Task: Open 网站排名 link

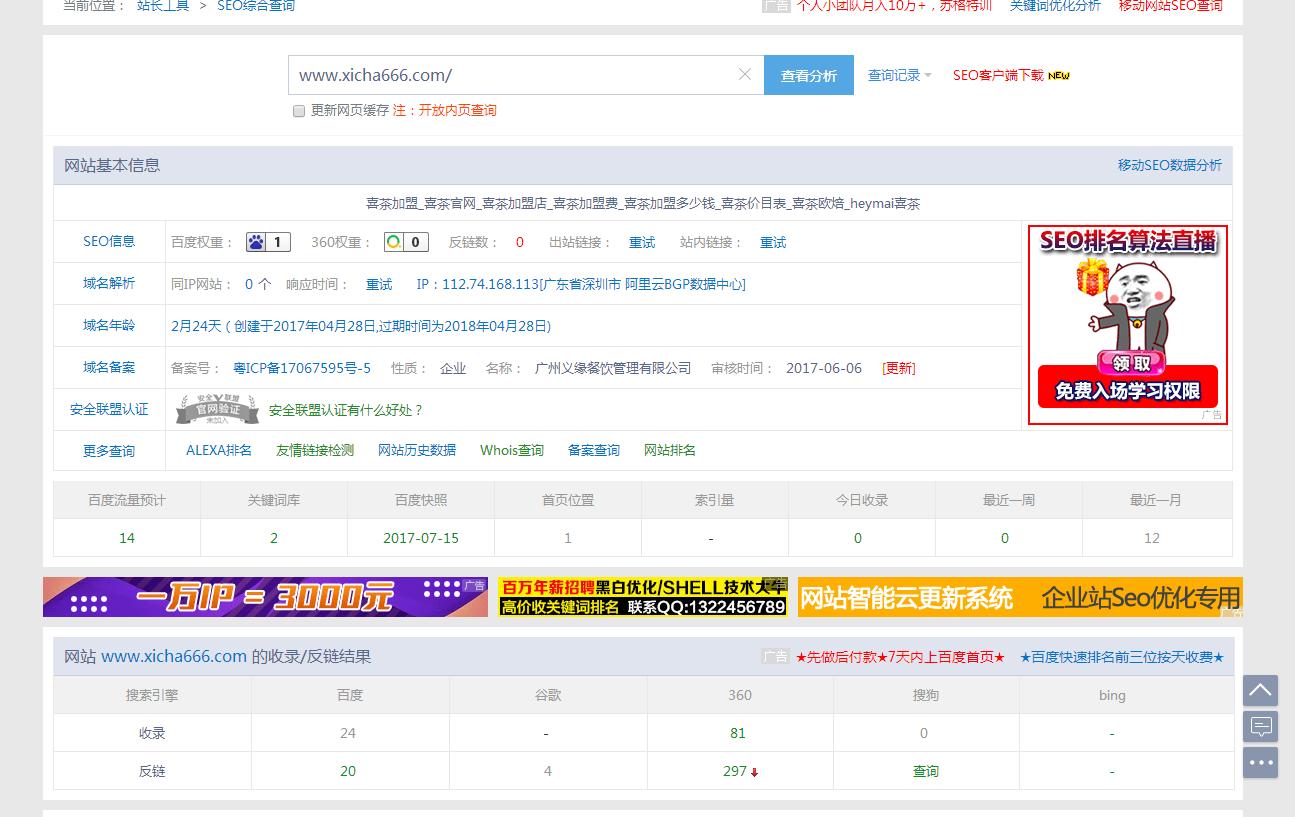Action: click(x=670, y=450)
